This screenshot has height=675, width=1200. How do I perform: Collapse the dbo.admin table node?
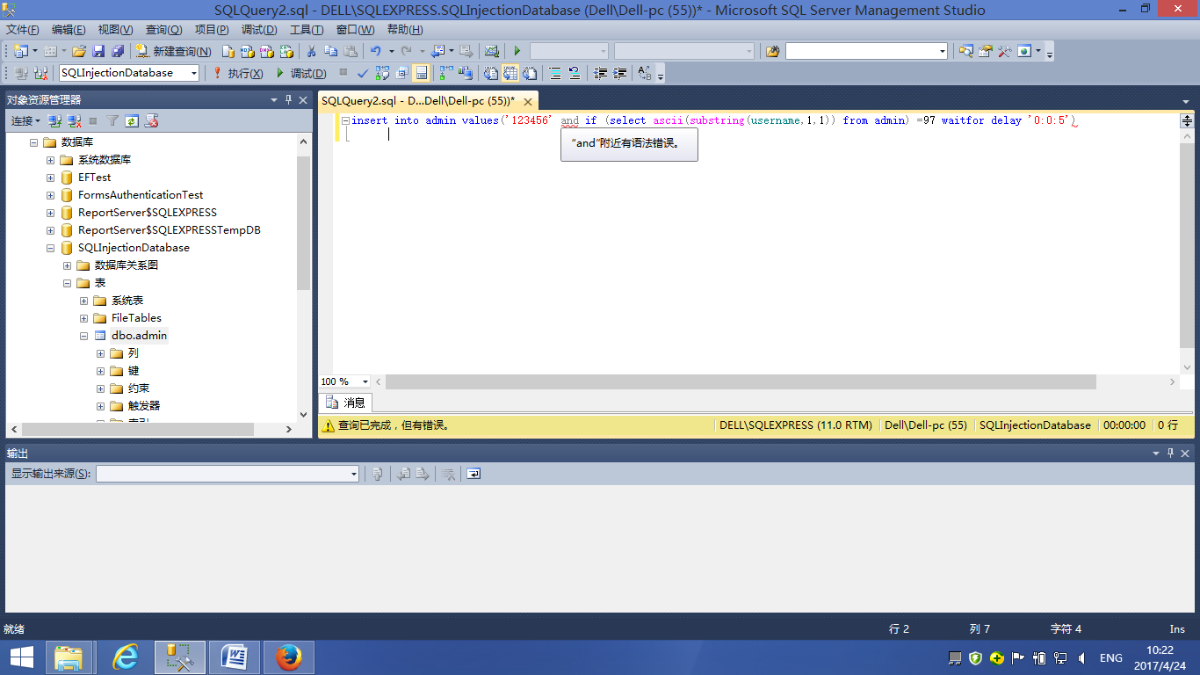[84, 336]
